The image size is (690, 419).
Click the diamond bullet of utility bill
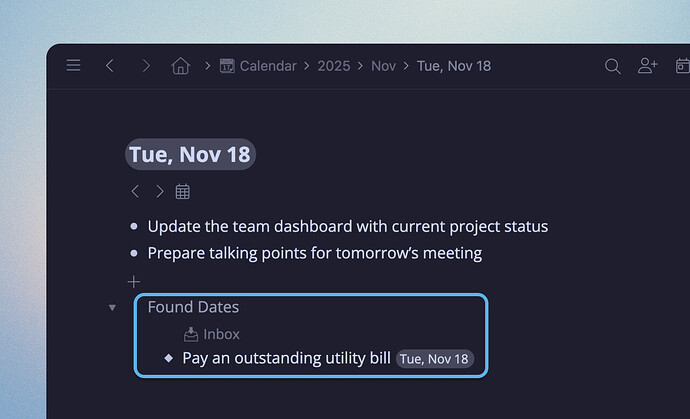pyautogui.click(x=168, y=358)
